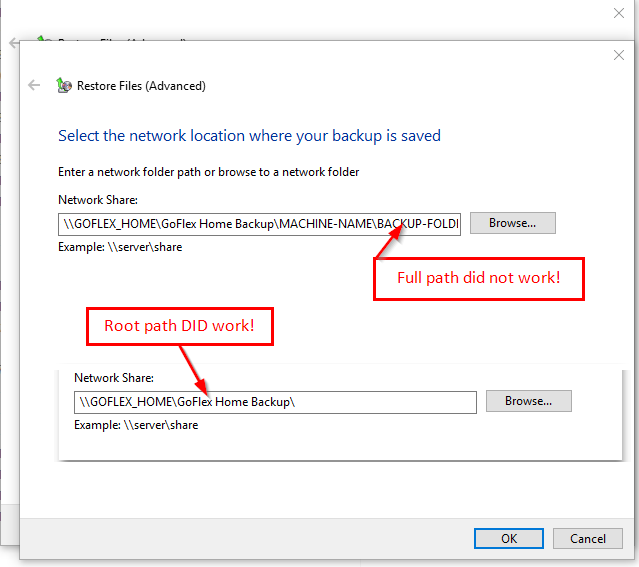Close the background Restore Files window
The image size is (639, 567).
coord(619,13)
